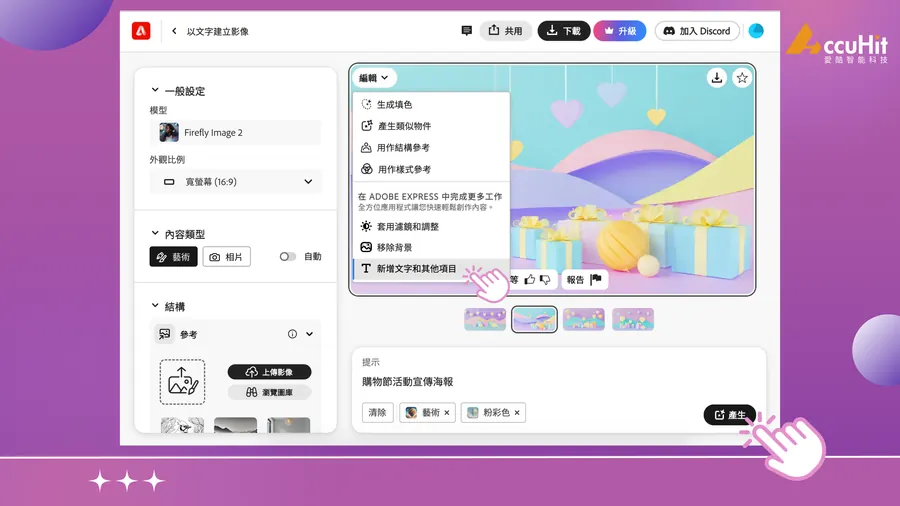Click the 清除 clear button
The image size is (900, 506).
377,412
